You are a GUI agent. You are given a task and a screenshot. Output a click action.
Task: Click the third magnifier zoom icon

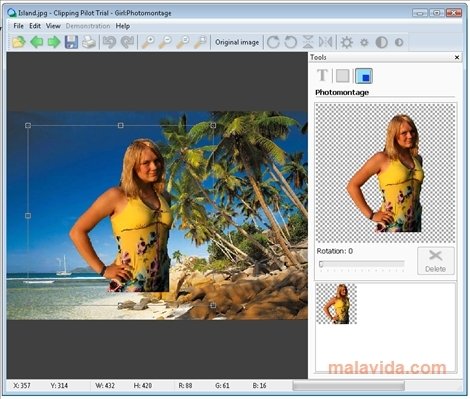pos(183,42)
